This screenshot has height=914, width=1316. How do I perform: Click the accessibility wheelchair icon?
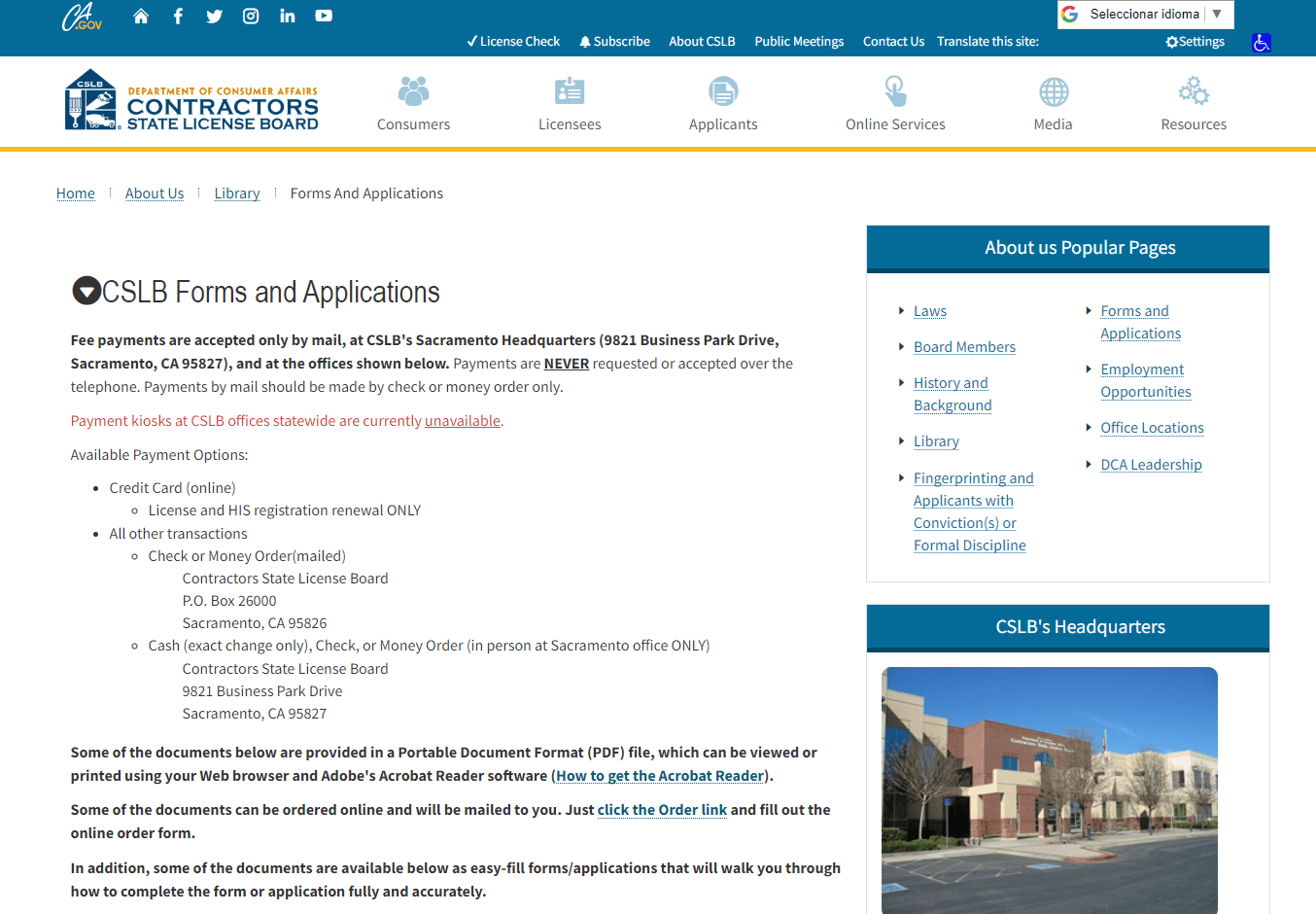pyautogui.click(x=1262, y=42)
